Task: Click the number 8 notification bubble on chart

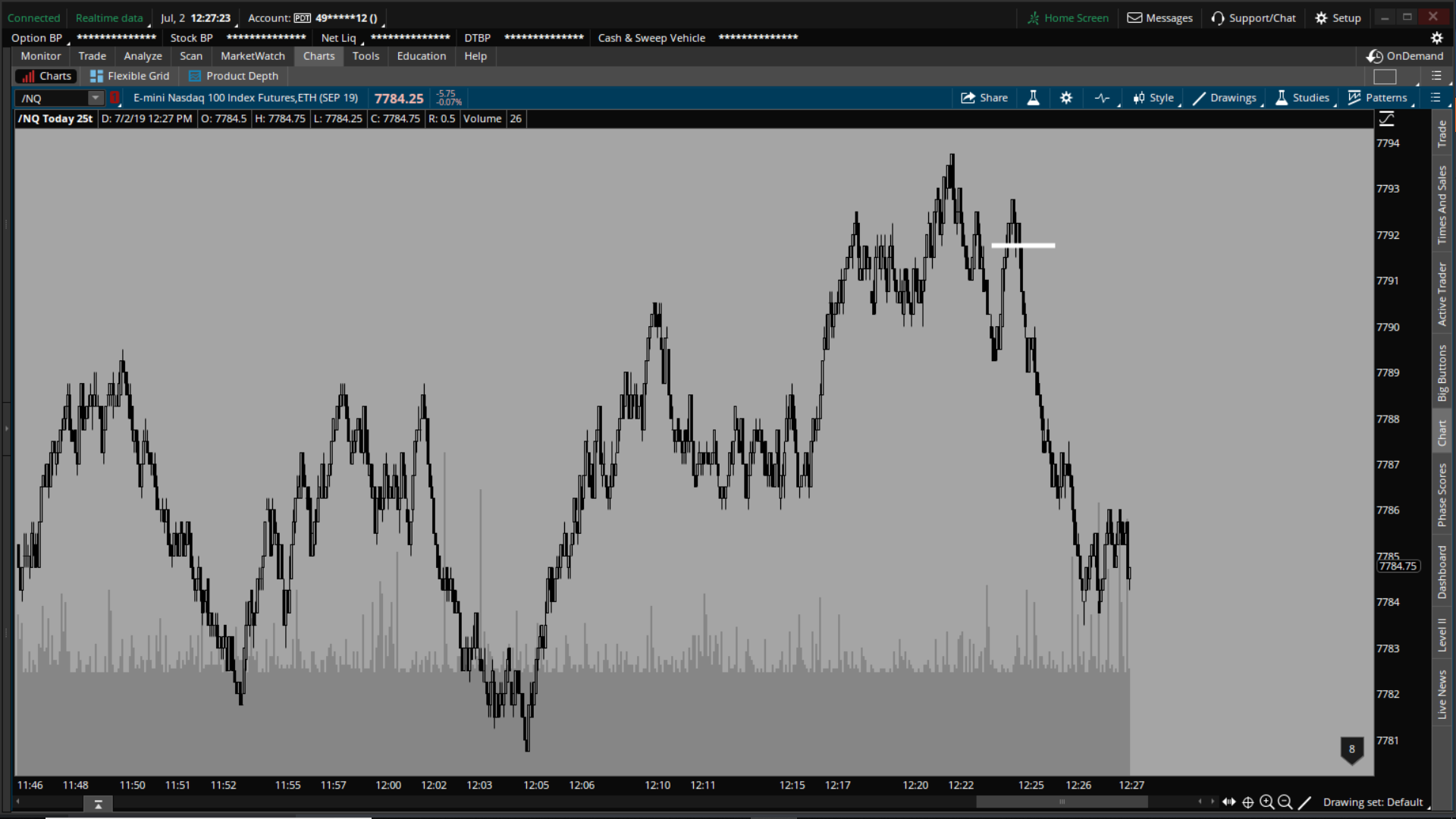Action: point(1352,750)
